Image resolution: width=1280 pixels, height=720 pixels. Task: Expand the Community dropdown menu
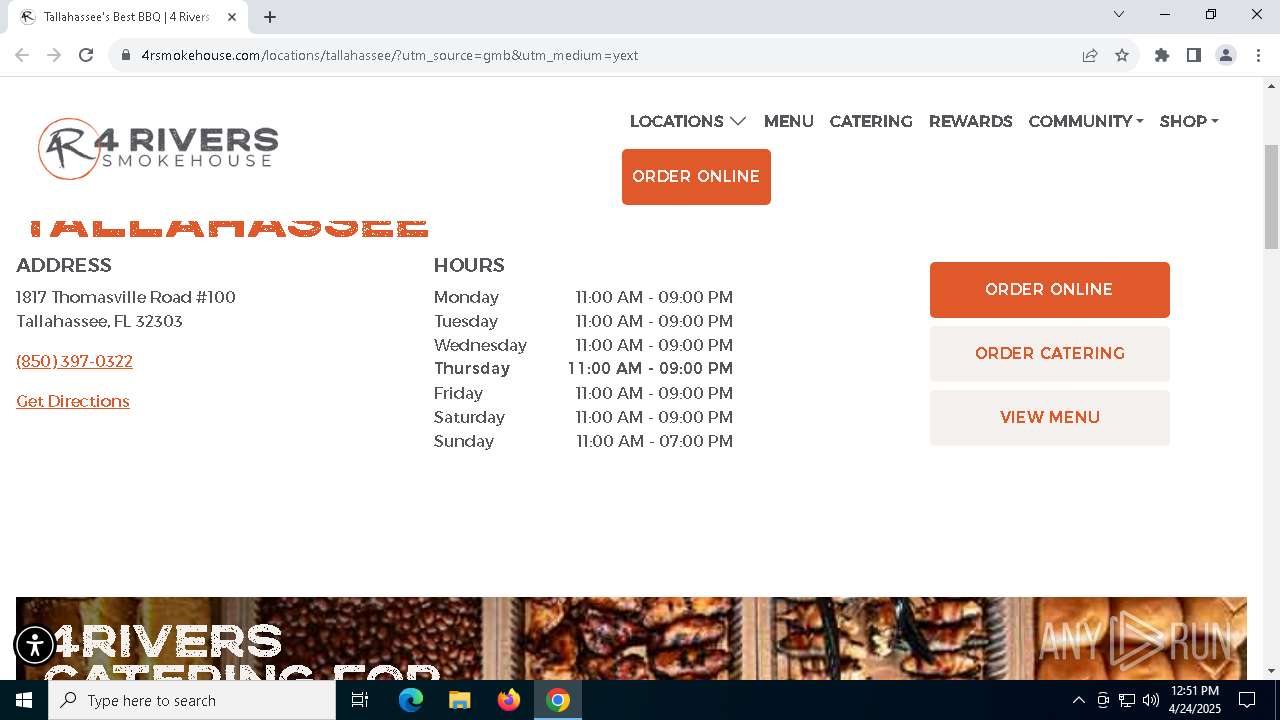1086,121
